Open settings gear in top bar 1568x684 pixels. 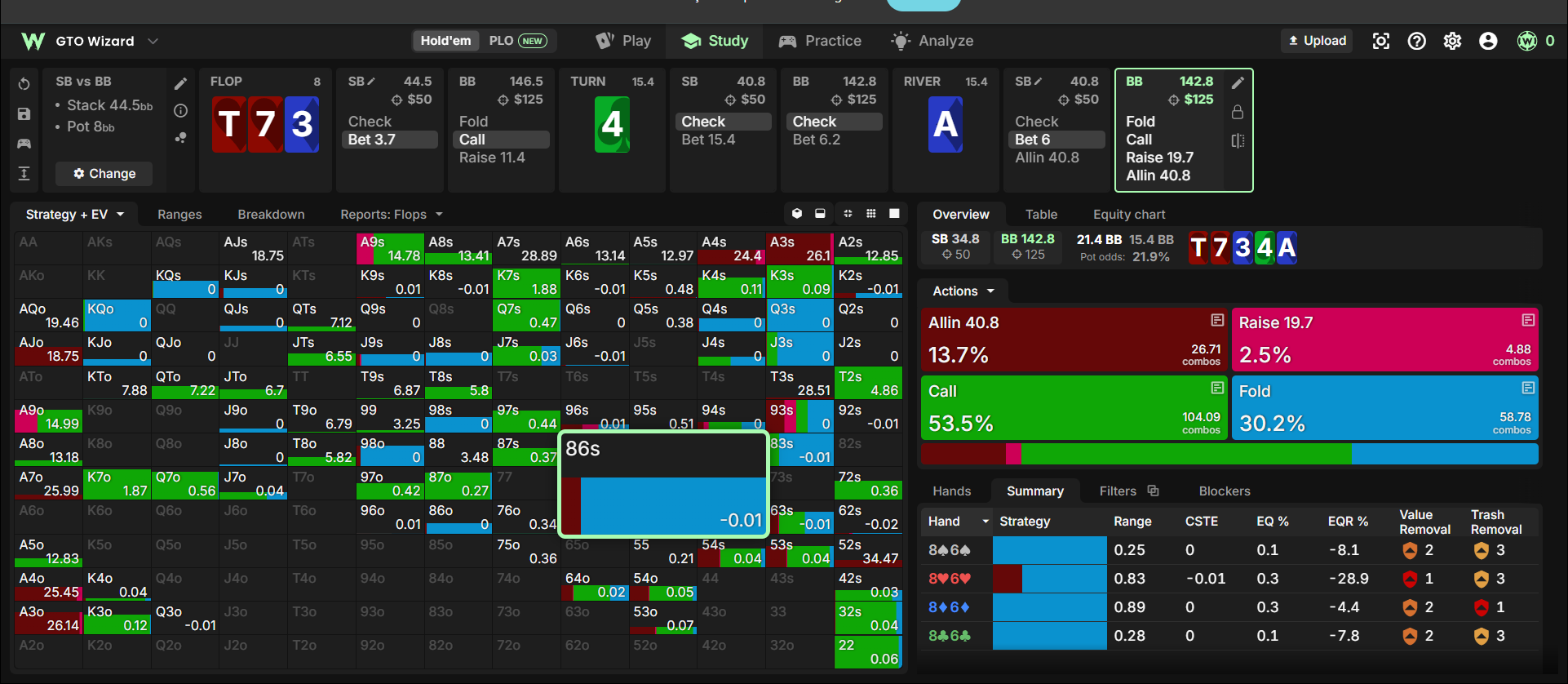point(1452,41)
